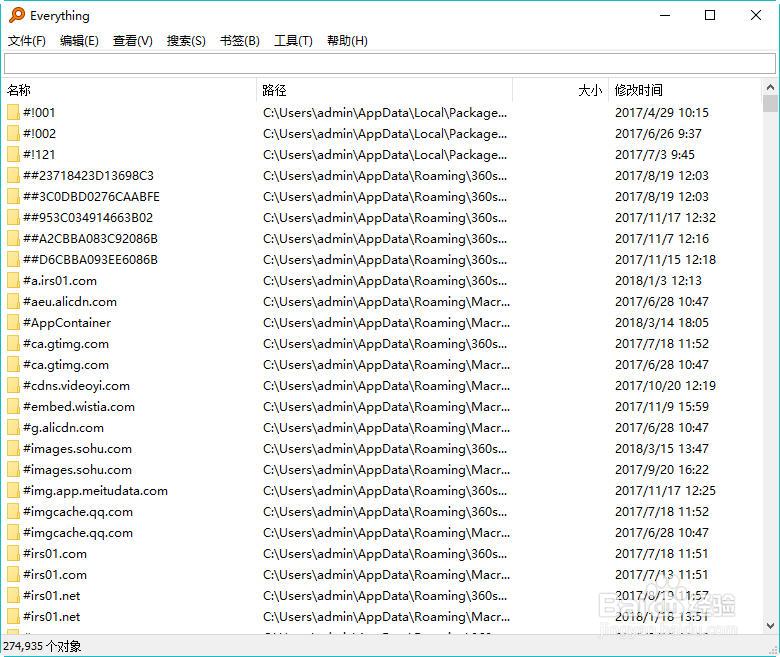
Task: Click the vertical scrollbar thumb
Action: click(770, 103)
